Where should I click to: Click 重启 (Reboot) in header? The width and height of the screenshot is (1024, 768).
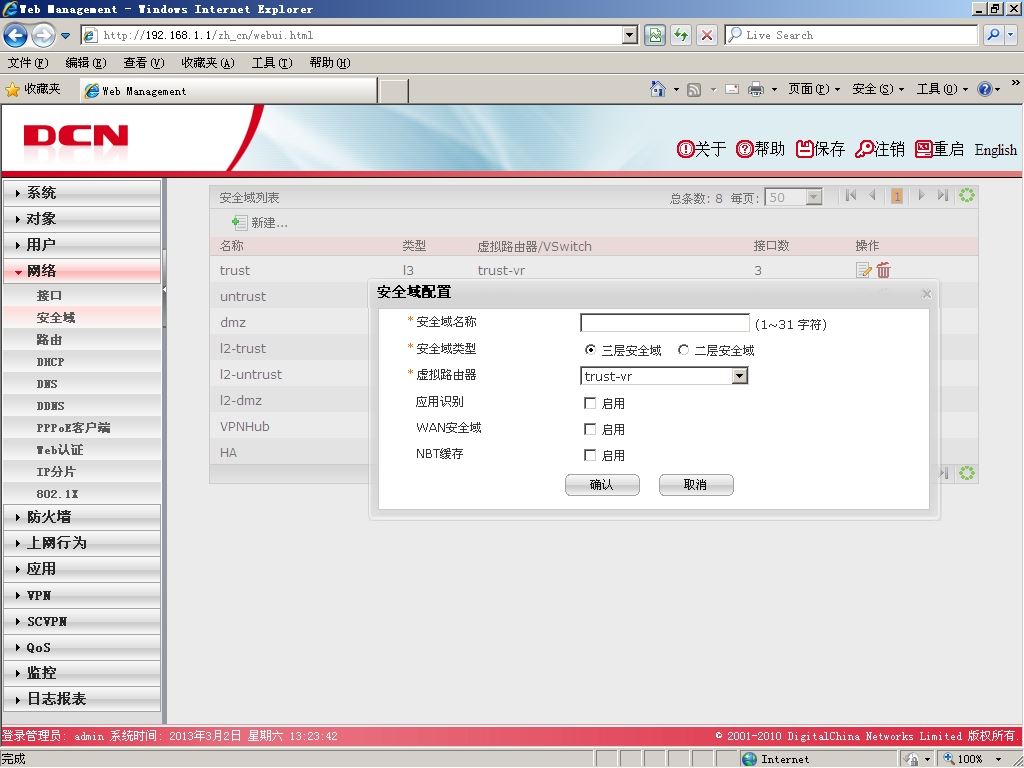pos(939,149)
